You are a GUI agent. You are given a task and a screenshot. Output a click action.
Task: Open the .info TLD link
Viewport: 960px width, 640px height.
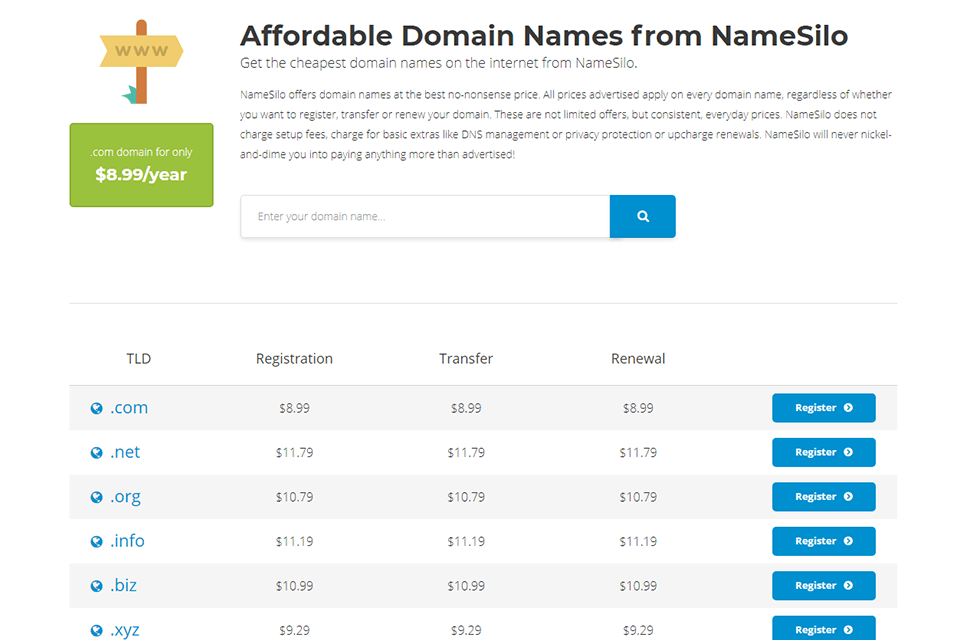point(127,541)
